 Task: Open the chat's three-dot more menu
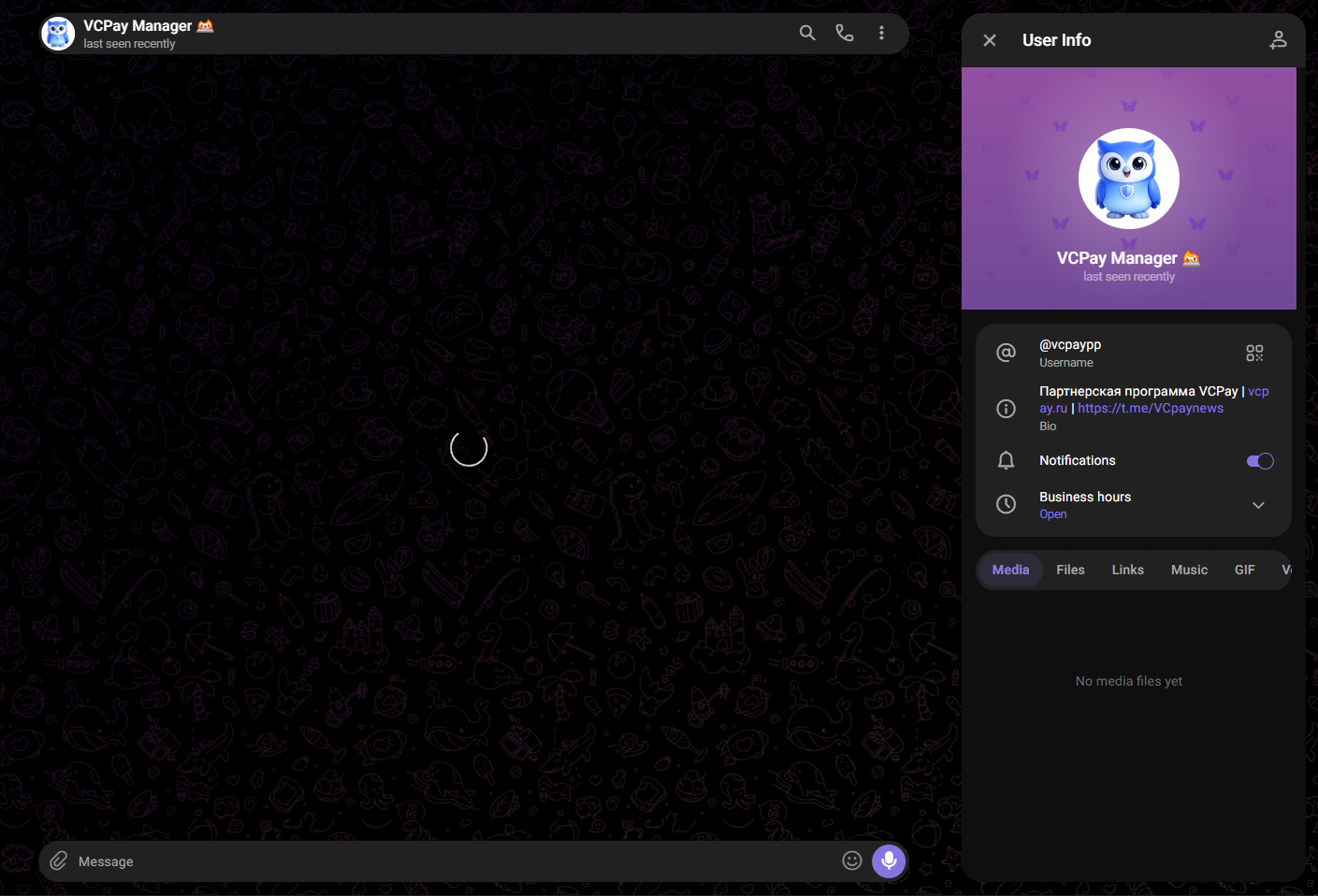(881, 33)
